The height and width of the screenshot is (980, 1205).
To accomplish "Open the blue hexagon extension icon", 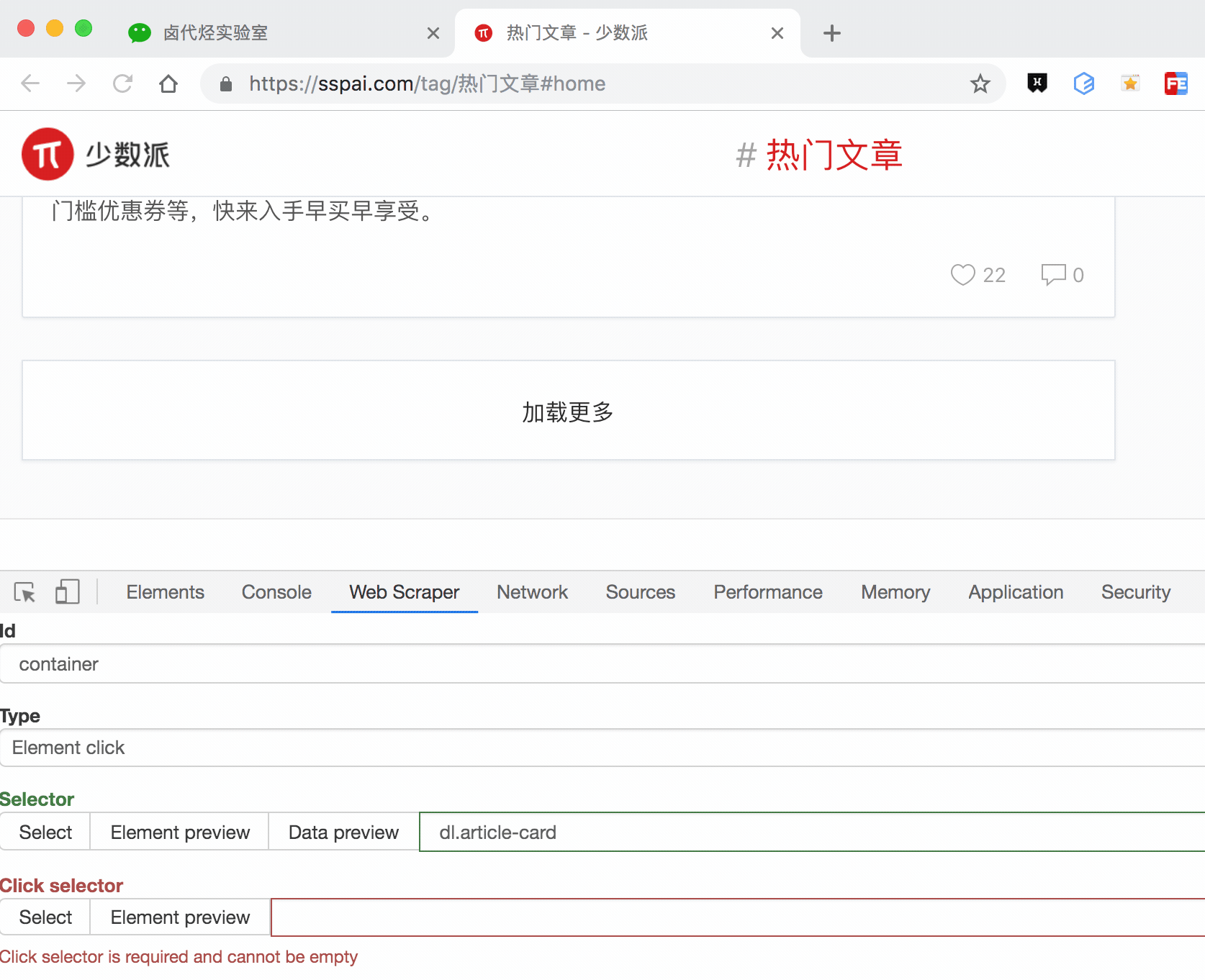I will 1083,83.
